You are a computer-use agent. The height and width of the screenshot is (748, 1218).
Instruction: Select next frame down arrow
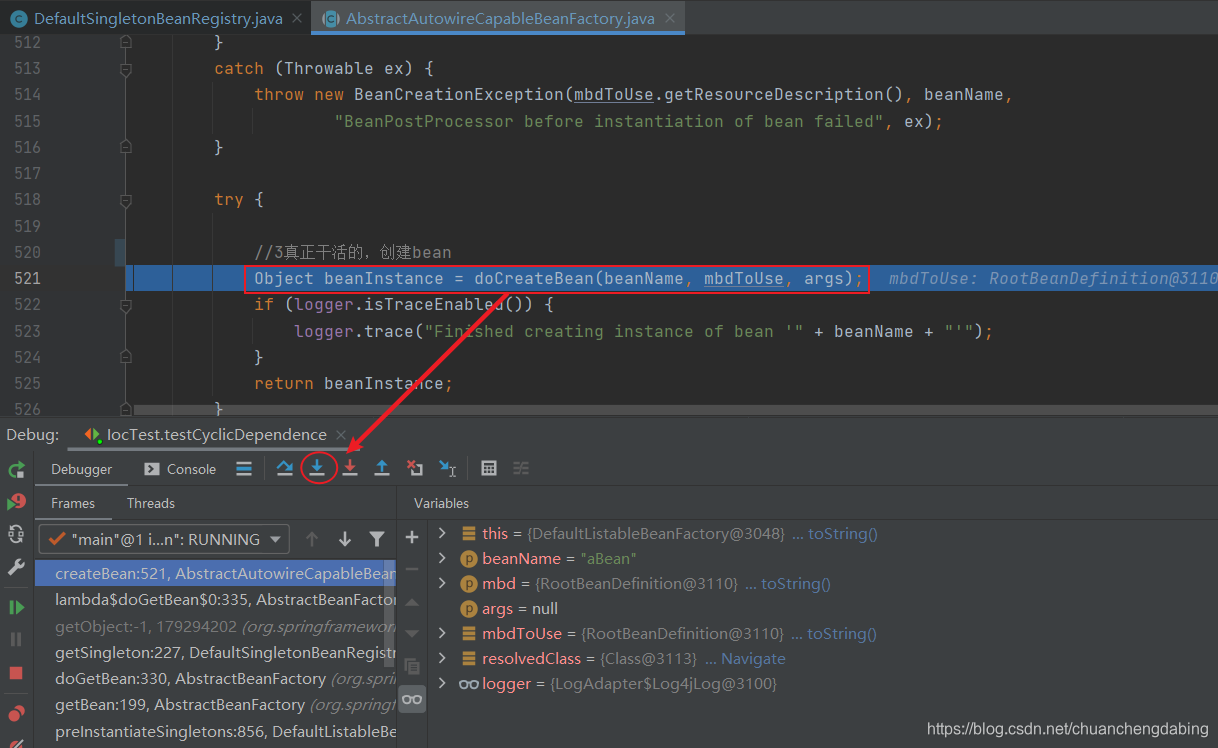coord(345,539)
